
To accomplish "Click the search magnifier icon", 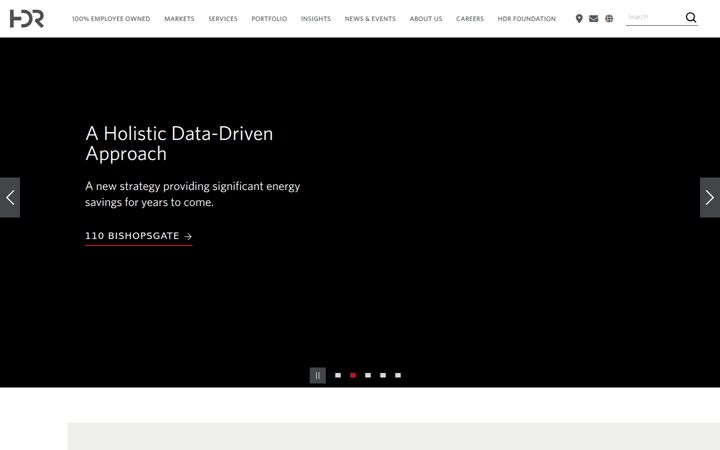I will 691,17.
